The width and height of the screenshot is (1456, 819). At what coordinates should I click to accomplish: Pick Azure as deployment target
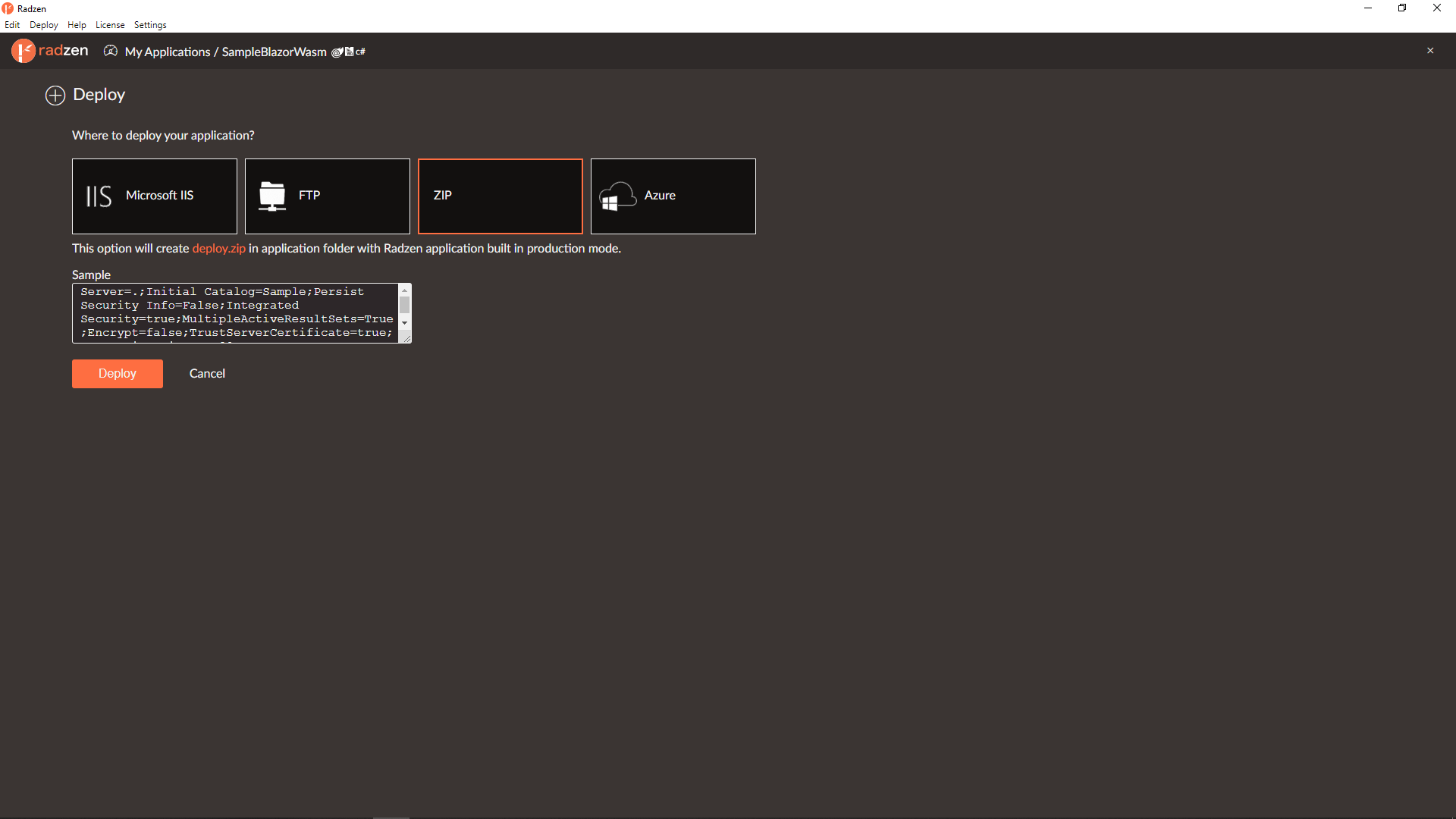click(673, 196)
